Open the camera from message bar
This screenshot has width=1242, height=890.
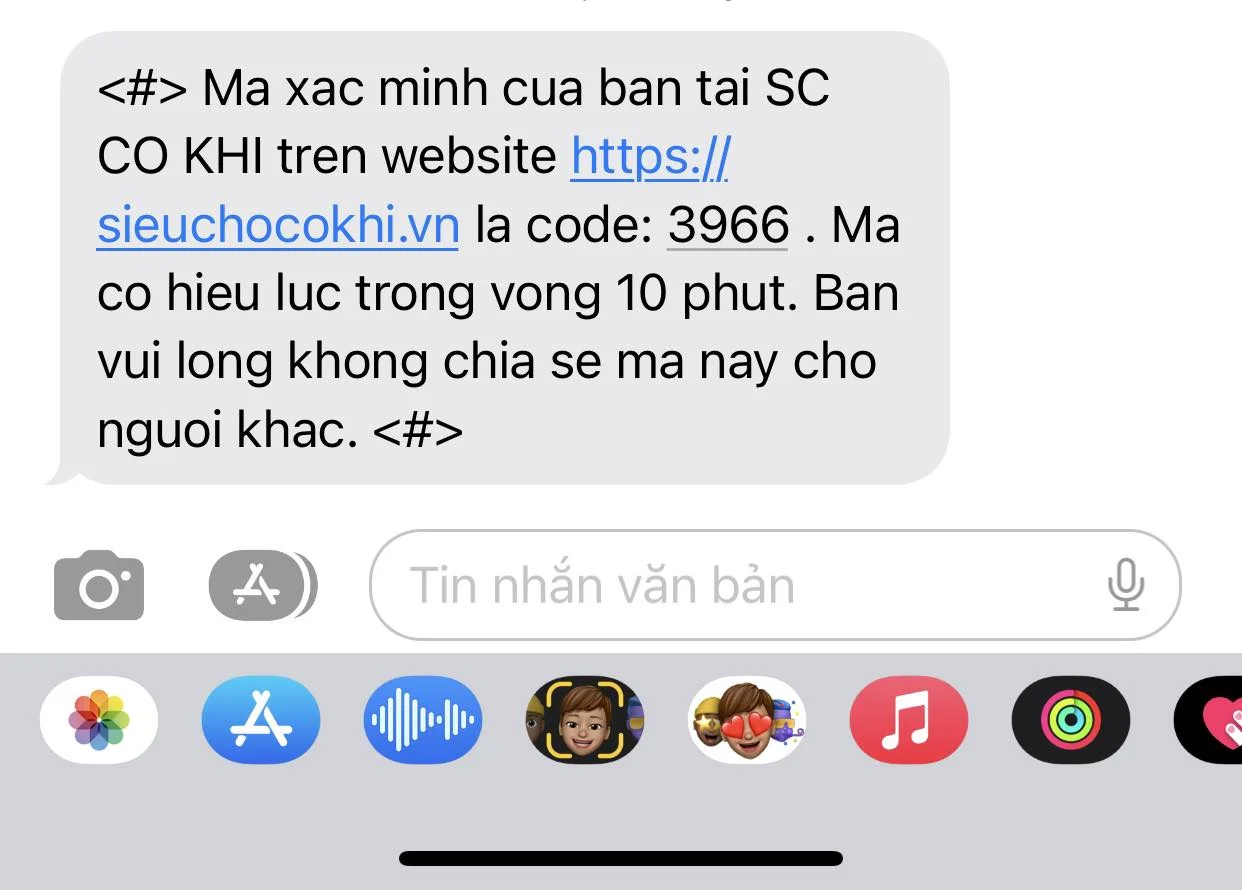tap(98, 585)
